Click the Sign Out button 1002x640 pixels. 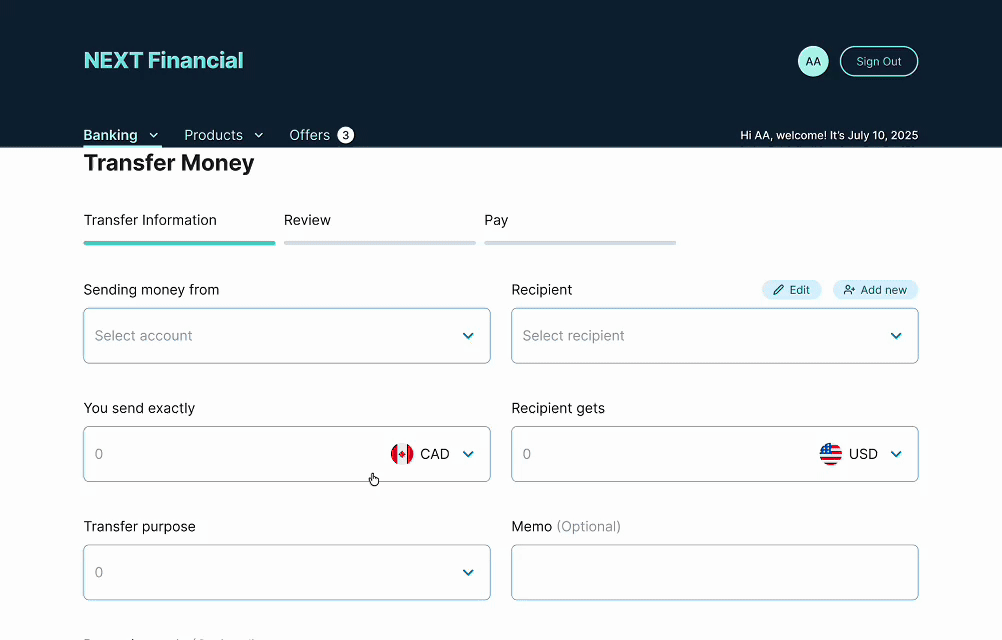[878, 61]
